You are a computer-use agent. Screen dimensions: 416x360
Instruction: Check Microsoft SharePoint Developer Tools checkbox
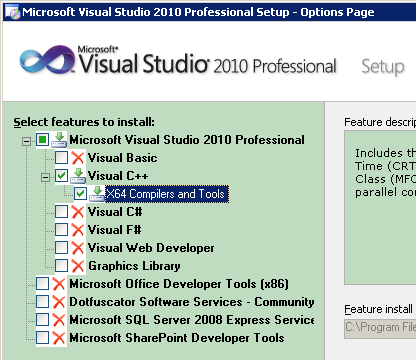[x=43, y=337]
